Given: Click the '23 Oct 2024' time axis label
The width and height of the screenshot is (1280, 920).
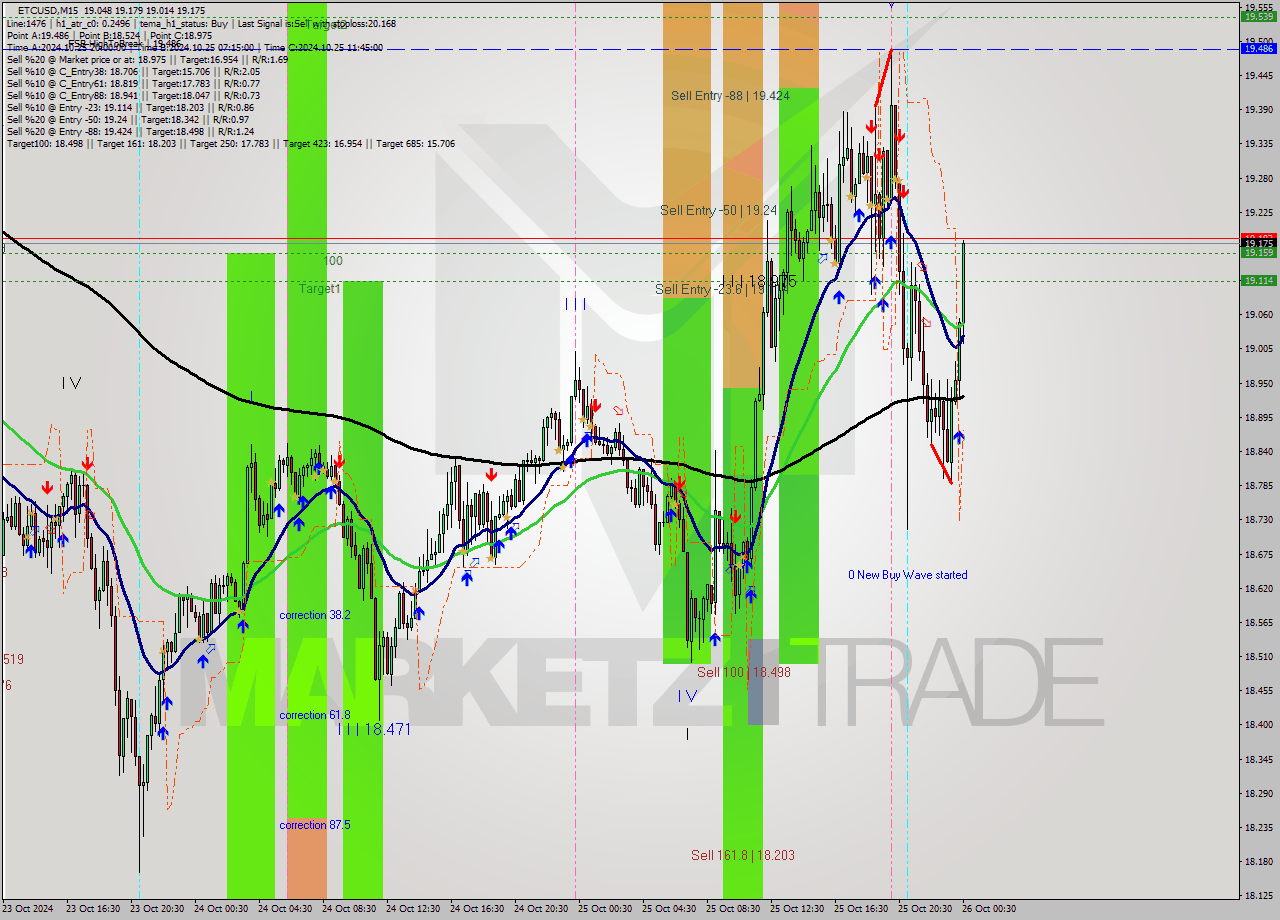Looking at the screenshot, I should click(x=28, y=909).
